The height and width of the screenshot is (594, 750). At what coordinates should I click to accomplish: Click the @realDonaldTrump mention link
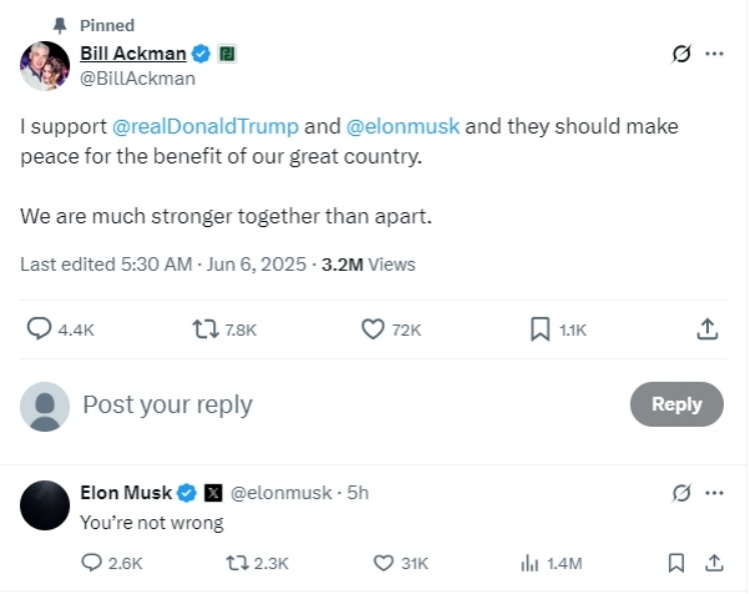(x=205, y=127)
